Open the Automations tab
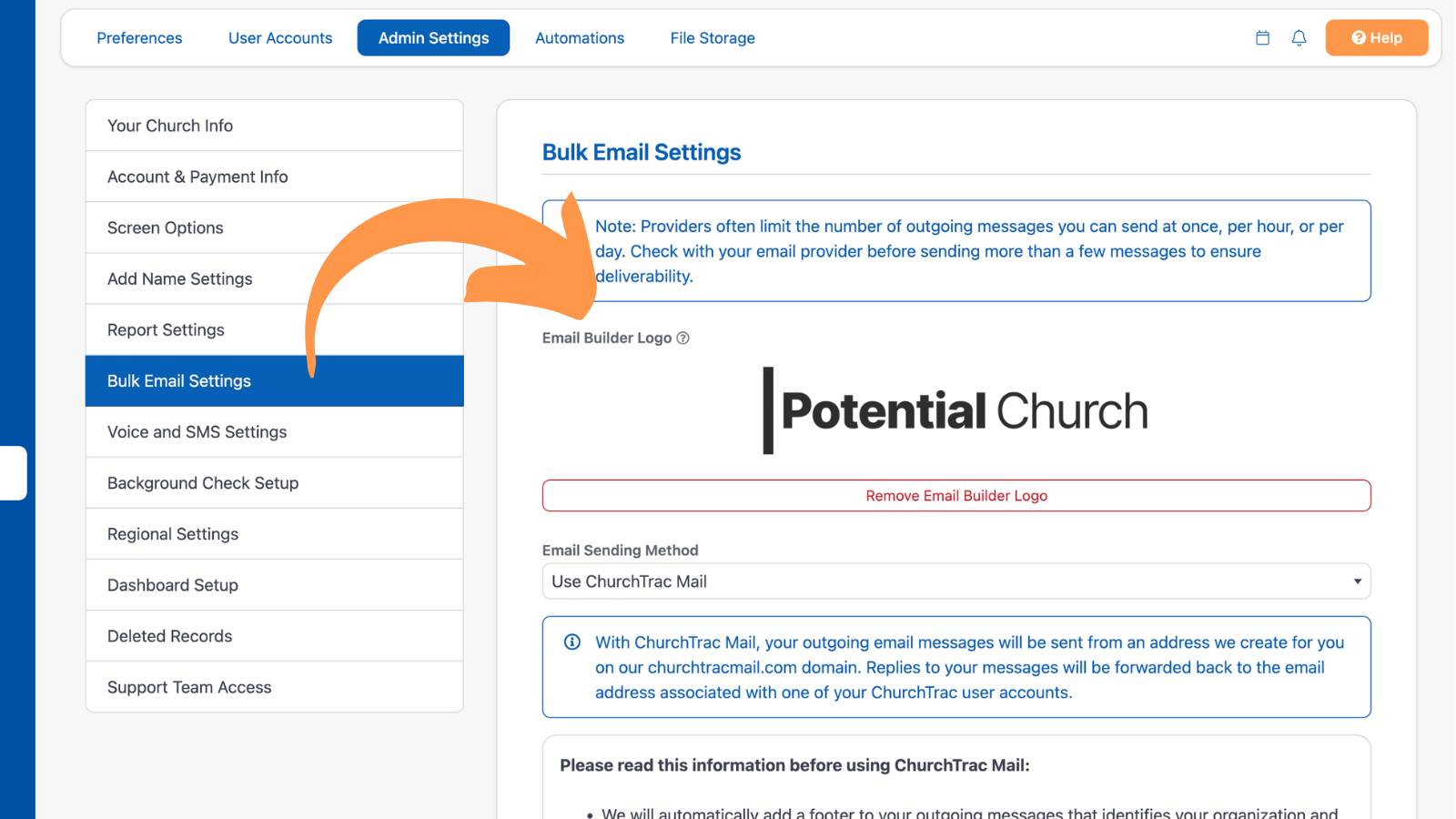This screenshot has width=1456, height=819. [580, 38]
